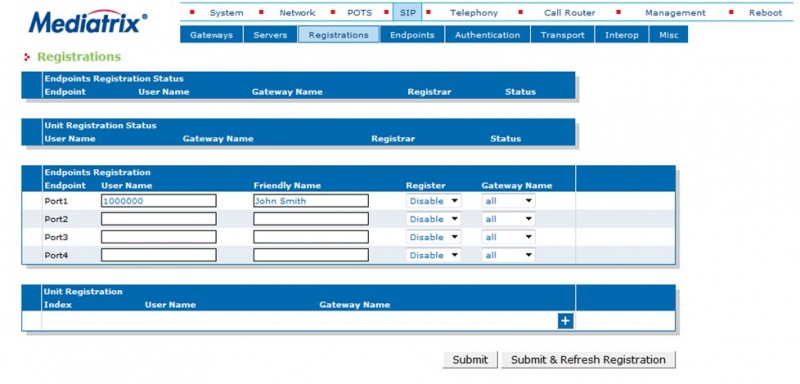Select the Registrations tab
This screenshot has width=800, height=384.
pyautogui.click(x=338, y=35)
